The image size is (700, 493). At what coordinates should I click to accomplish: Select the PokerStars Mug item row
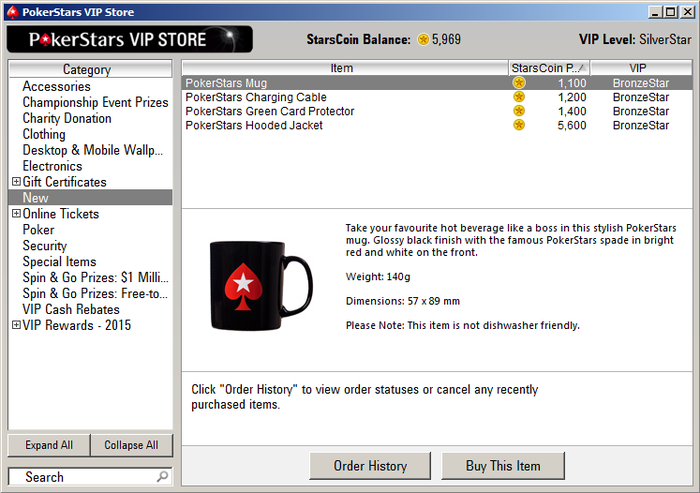point(437,83)
